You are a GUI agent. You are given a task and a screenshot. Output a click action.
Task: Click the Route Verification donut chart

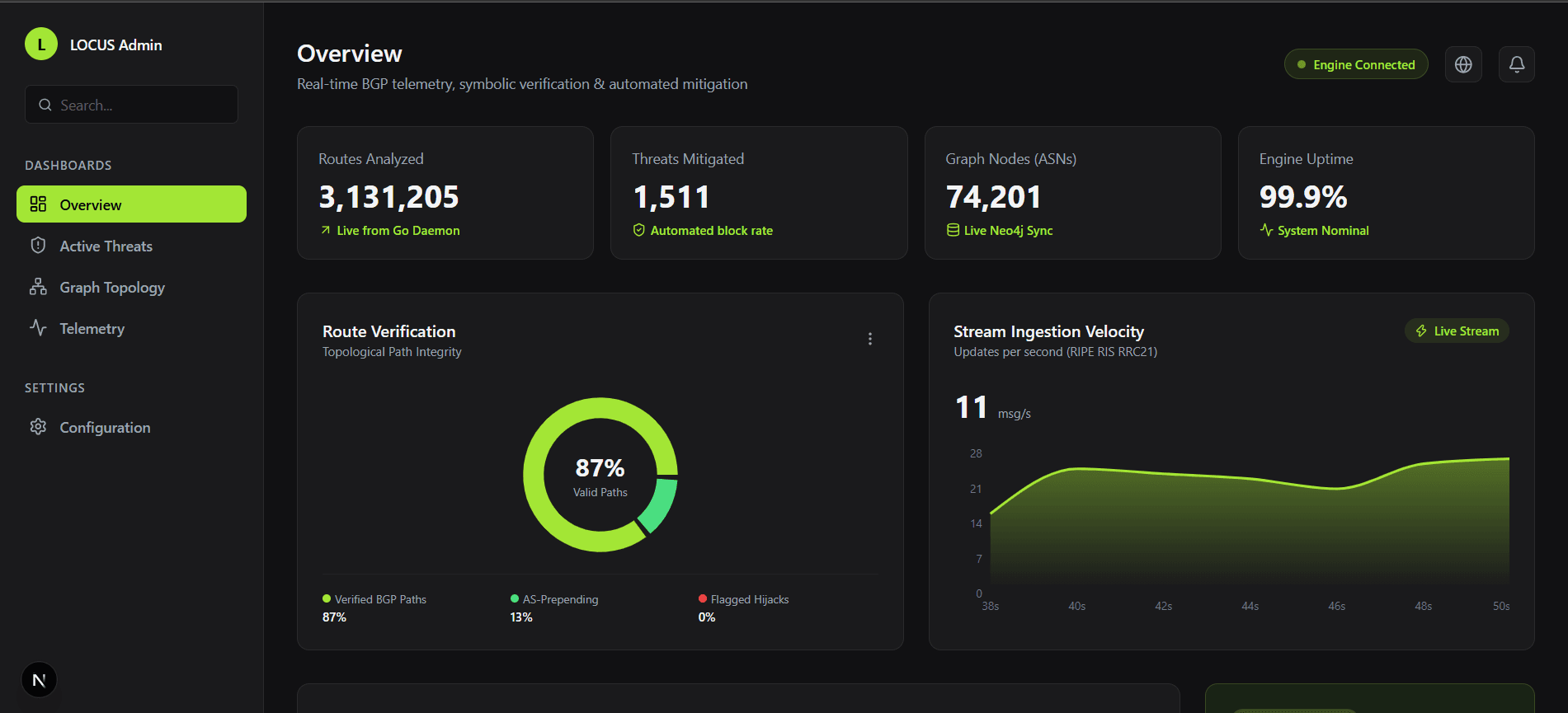(600, 475)
